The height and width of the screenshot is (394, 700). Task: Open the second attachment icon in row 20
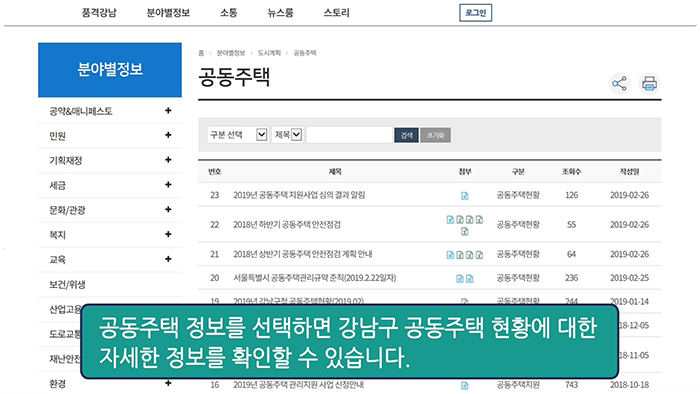point(470,278)
